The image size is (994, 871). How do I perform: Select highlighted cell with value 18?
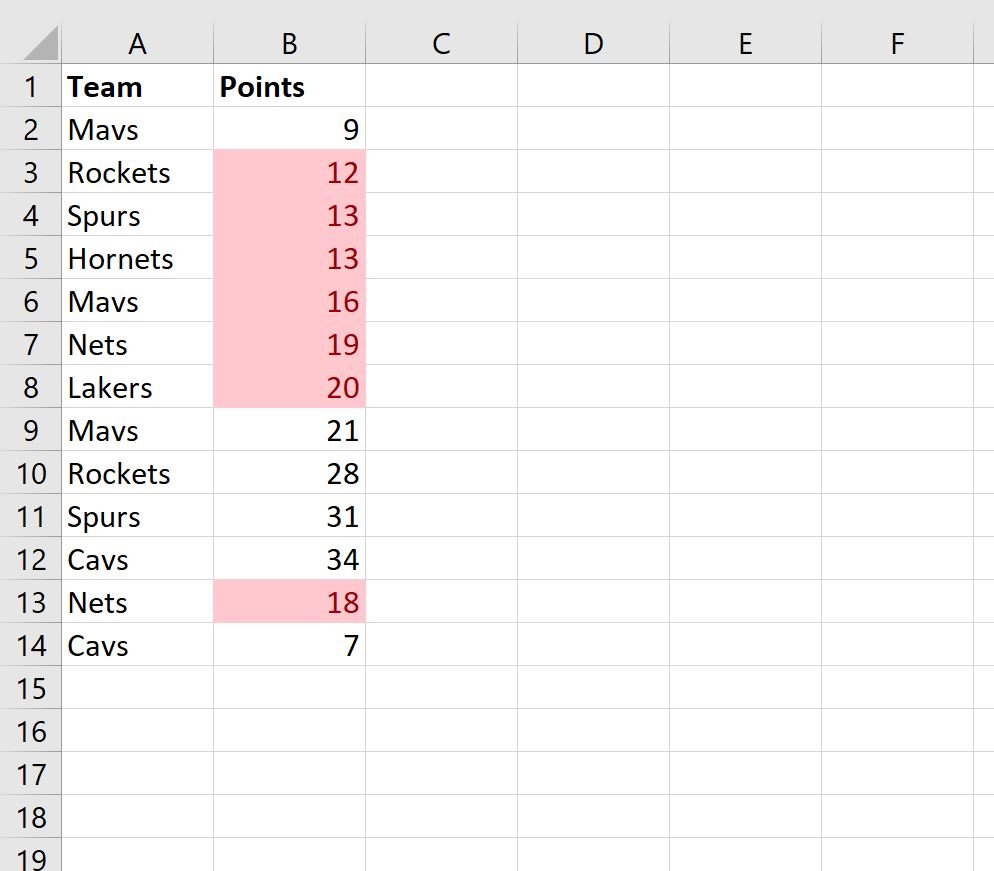pyautogui.click(x=290, y=602)
